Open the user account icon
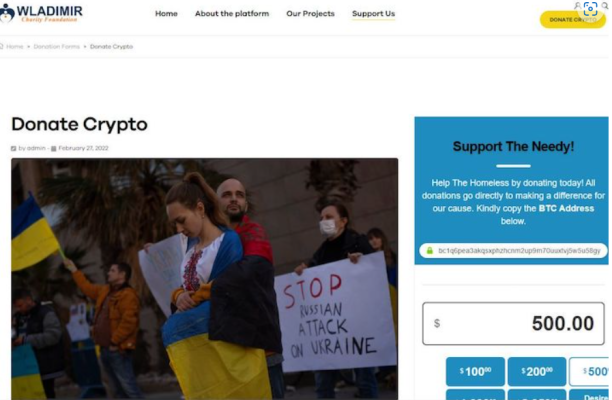The width and height of the screenshot is (612, 400). tap(577, 5)
